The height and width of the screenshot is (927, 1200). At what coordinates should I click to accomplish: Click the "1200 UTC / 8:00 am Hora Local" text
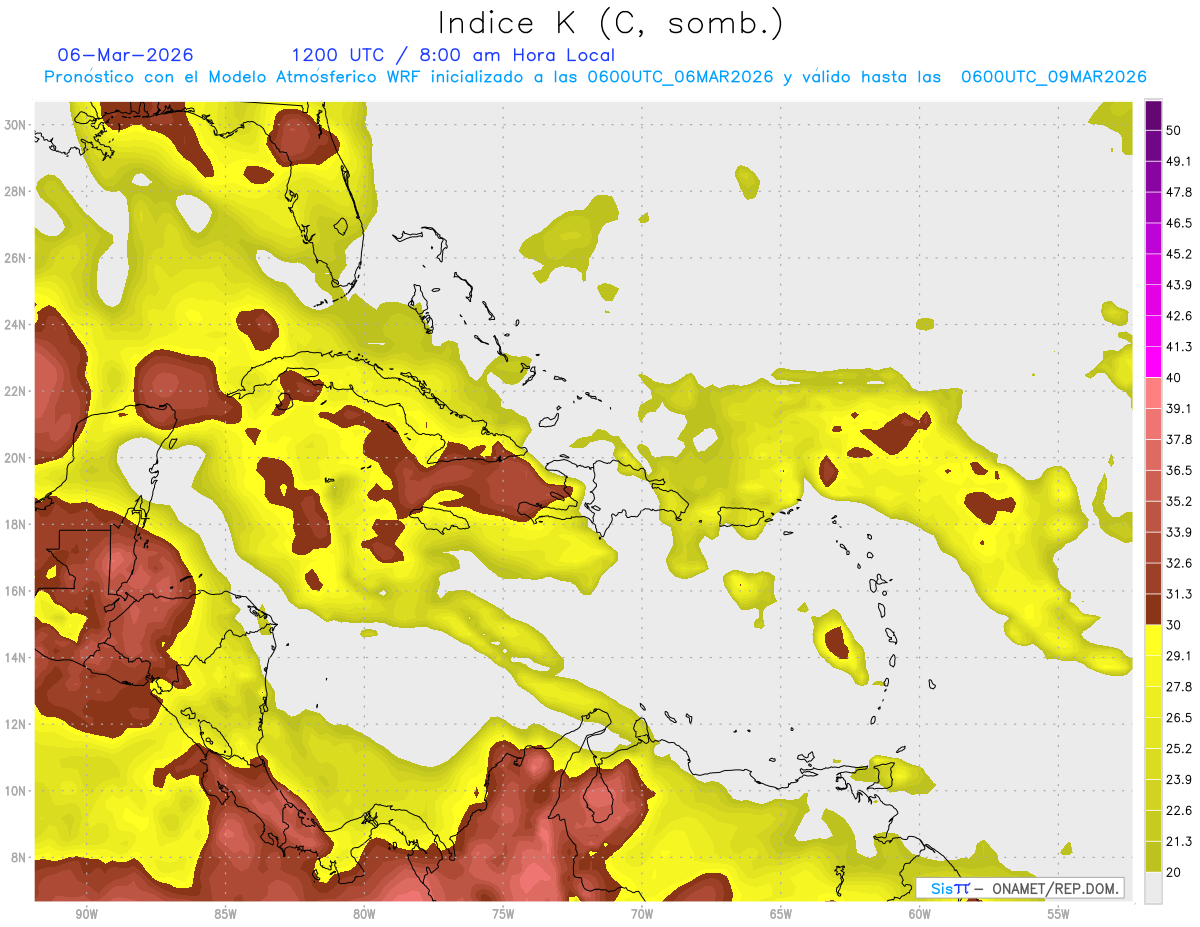pos(453,55)
